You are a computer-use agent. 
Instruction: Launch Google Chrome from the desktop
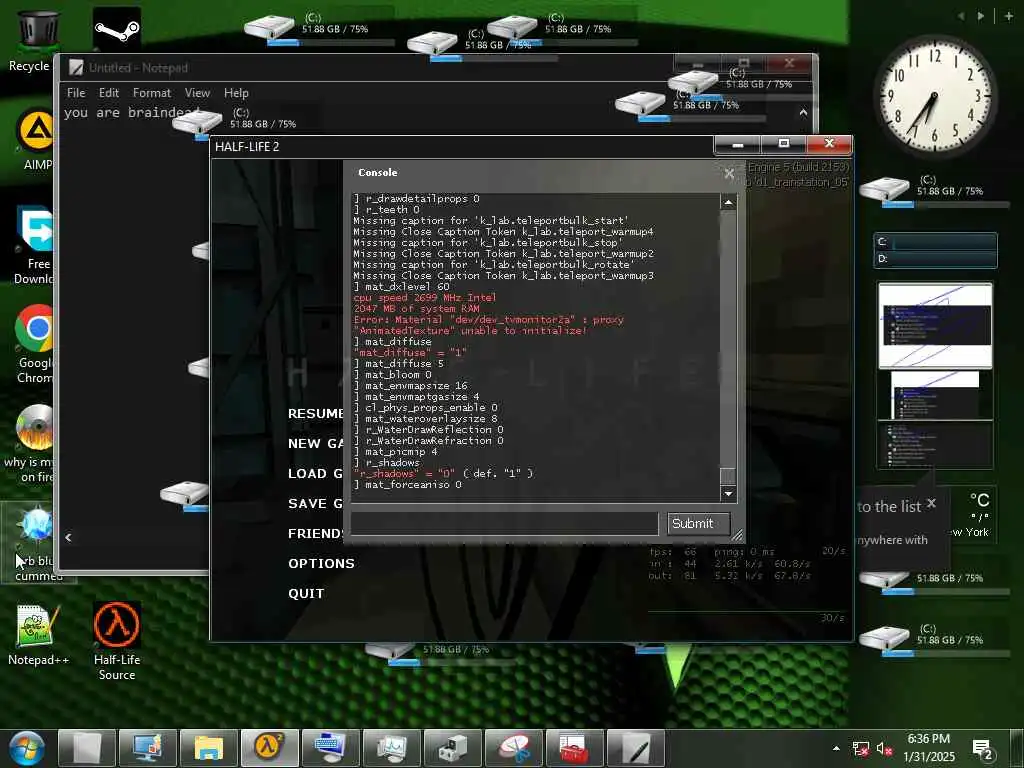tap(35, 344)
